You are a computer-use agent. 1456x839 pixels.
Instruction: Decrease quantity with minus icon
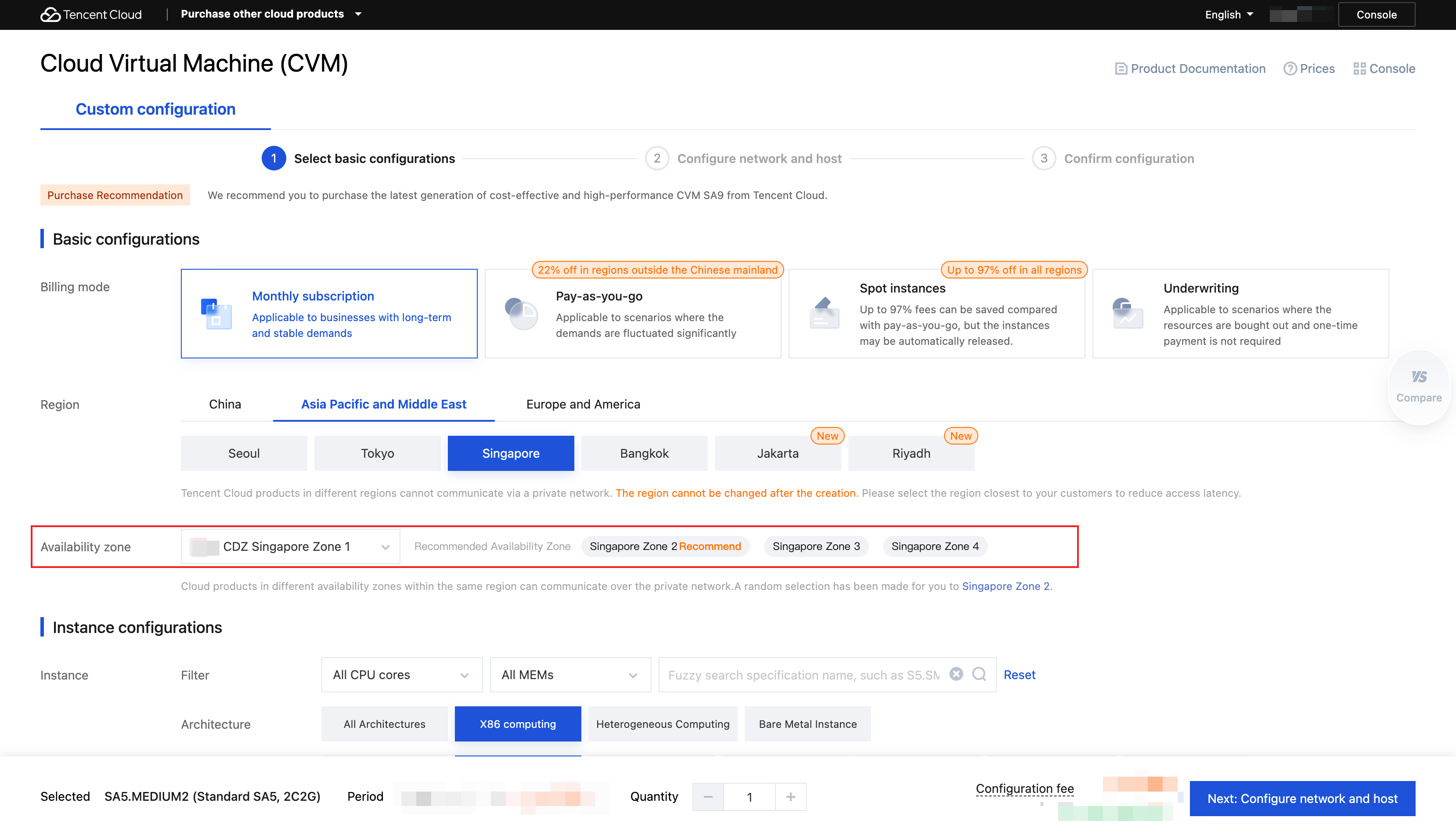pyautogui.click(x=708, y=796)
